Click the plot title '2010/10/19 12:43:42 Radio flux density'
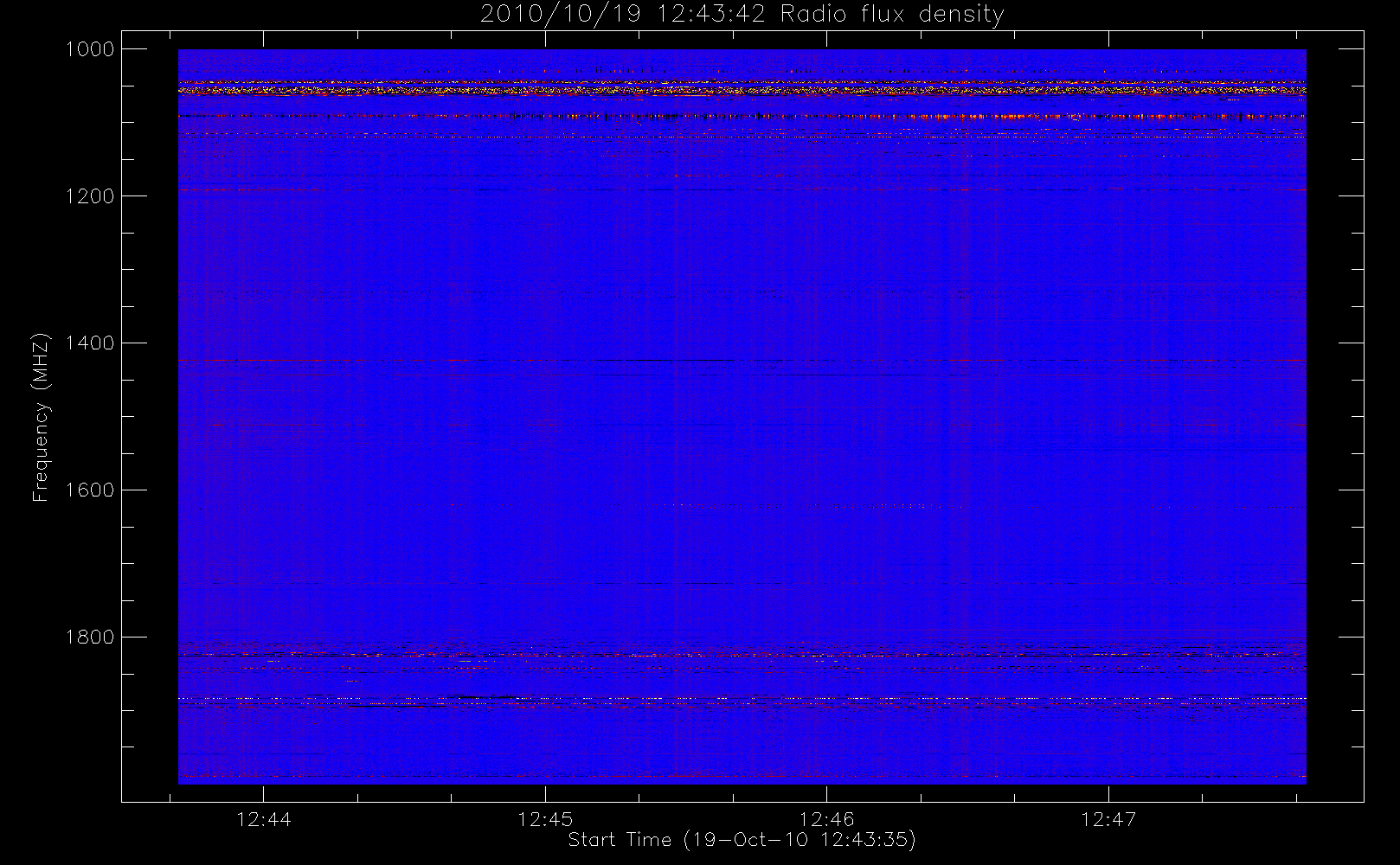Image resolution: width=1400 pixels, height=865 pixels. [742, 15]
